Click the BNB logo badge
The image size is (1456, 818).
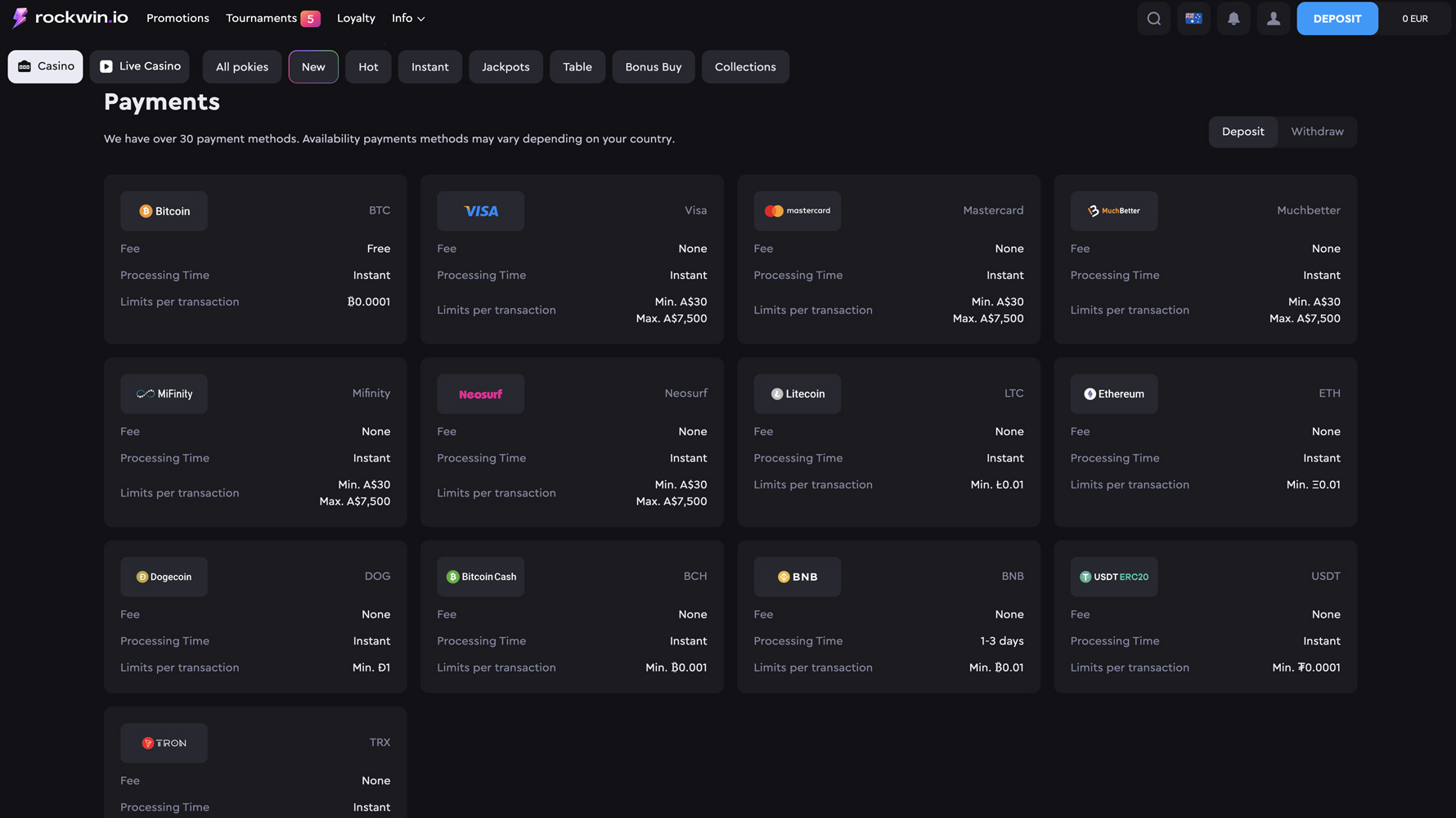click(797, 577)
